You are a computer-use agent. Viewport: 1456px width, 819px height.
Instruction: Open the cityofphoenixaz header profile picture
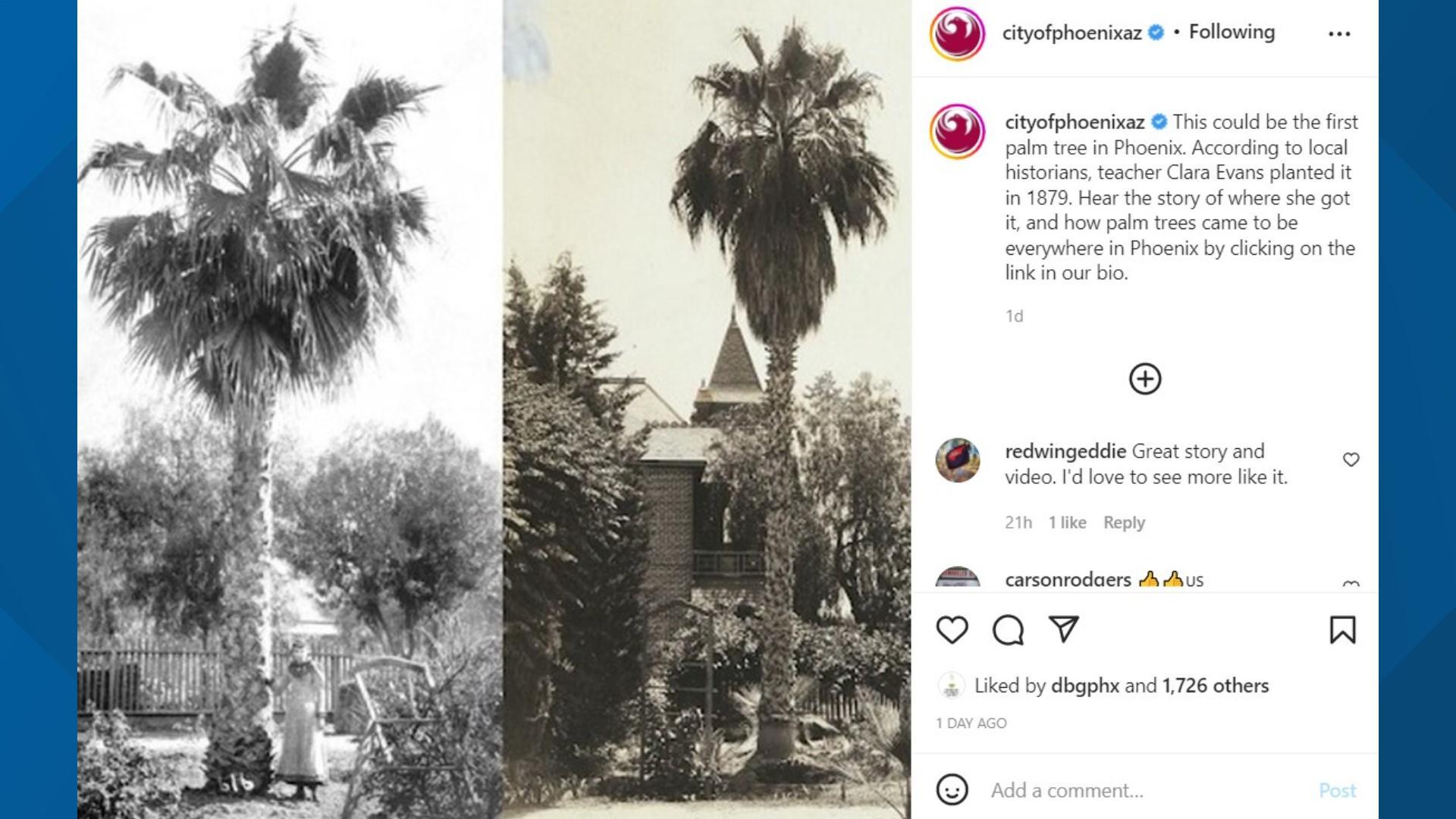pos(957,33)
